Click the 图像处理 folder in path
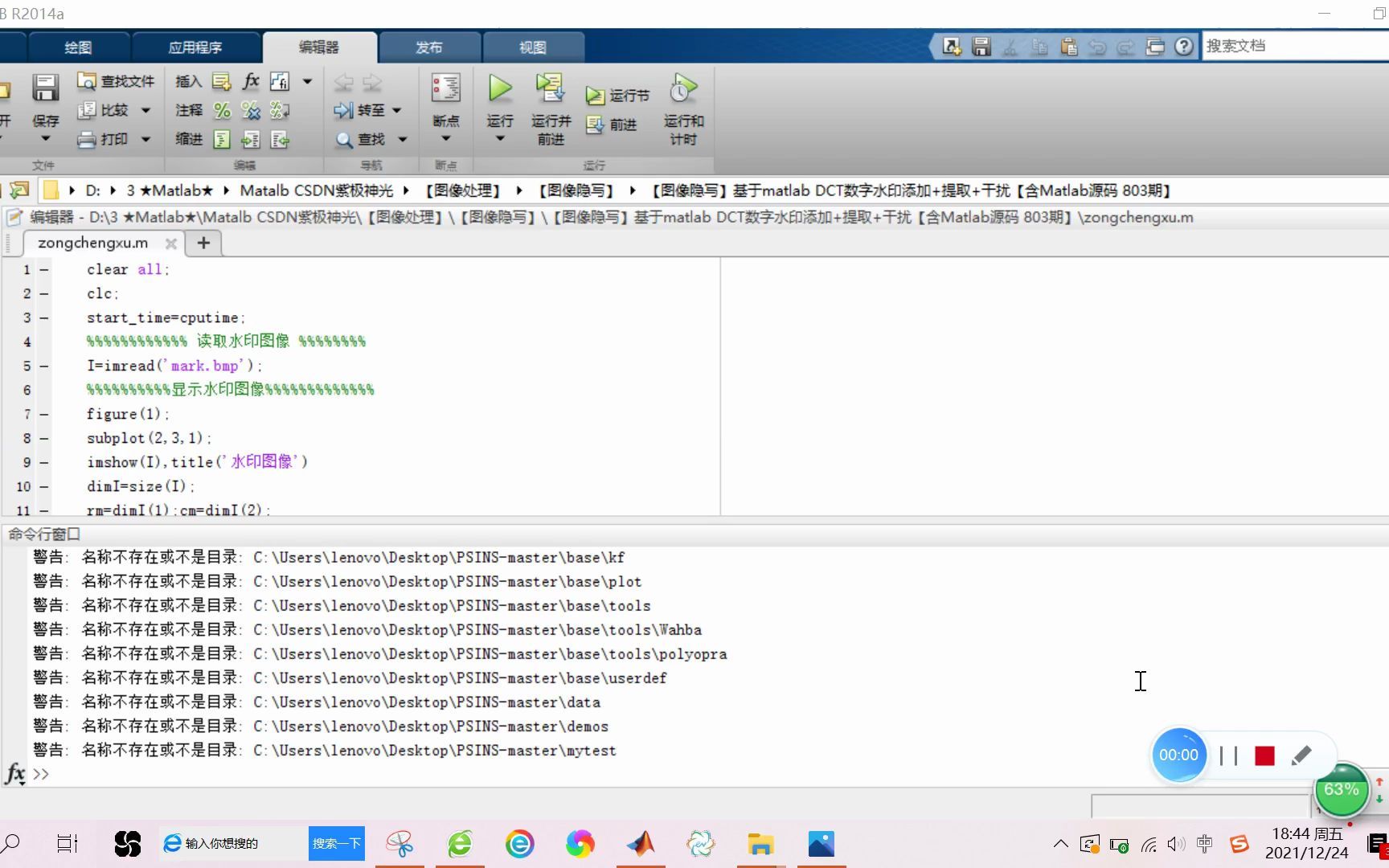Screen dimensions: 1389x868 [462, 190]
